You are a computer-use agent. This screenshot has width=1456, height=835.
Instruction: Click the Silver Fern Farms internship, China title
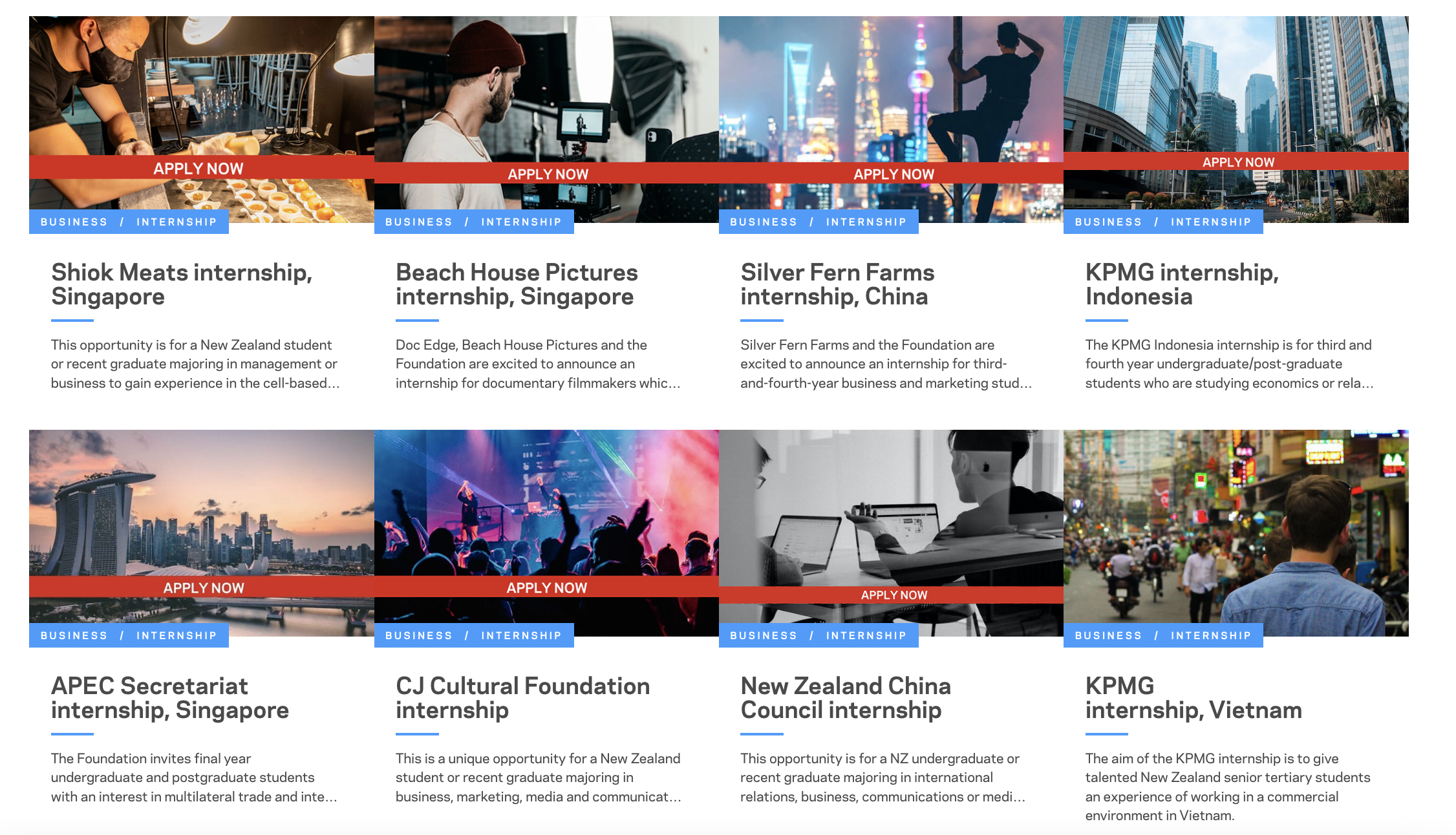click(x=837, y=284)
